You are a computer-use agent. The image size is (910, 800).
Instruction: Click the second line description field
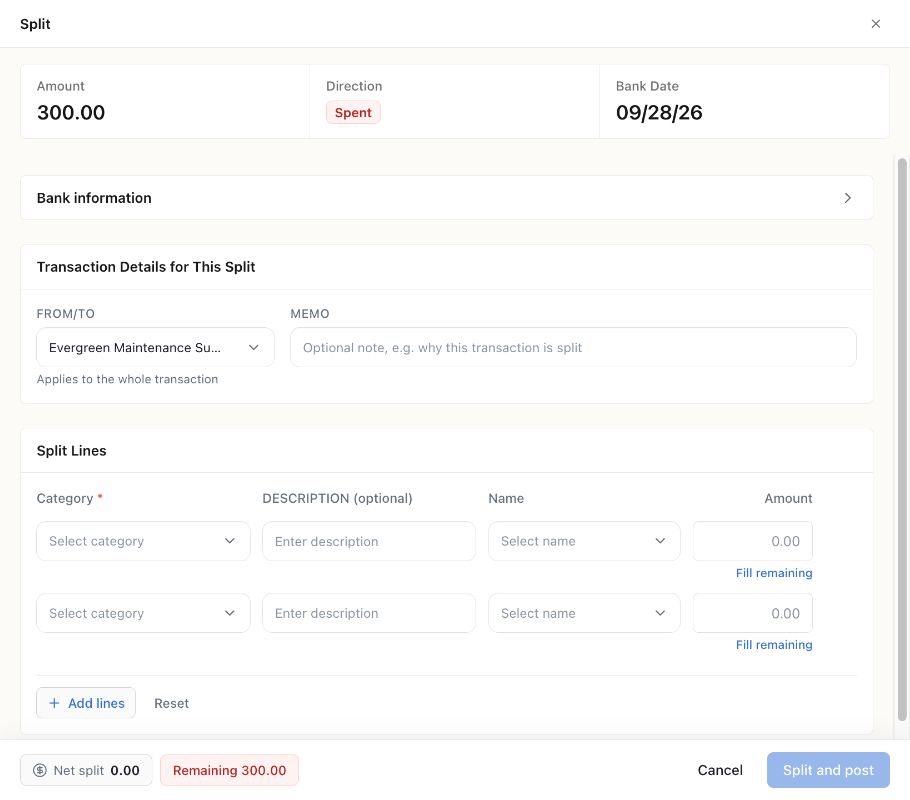click(369, 613)
